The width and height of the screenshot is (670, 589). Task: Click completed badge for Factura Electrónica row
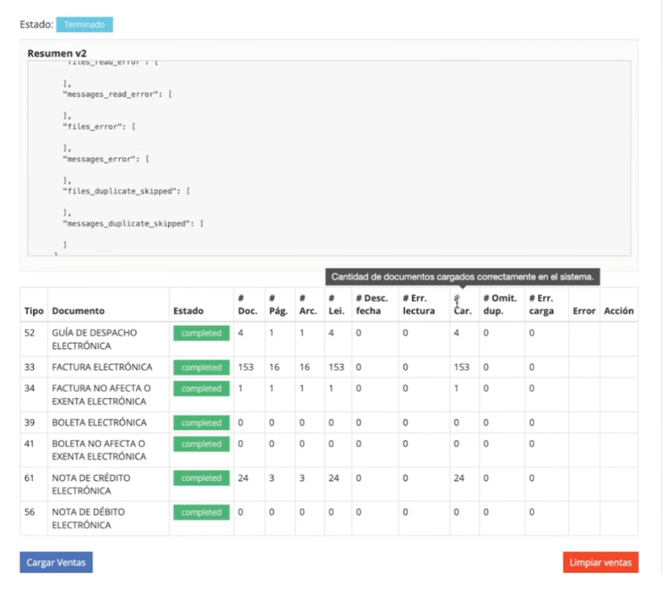click(201, 367)
